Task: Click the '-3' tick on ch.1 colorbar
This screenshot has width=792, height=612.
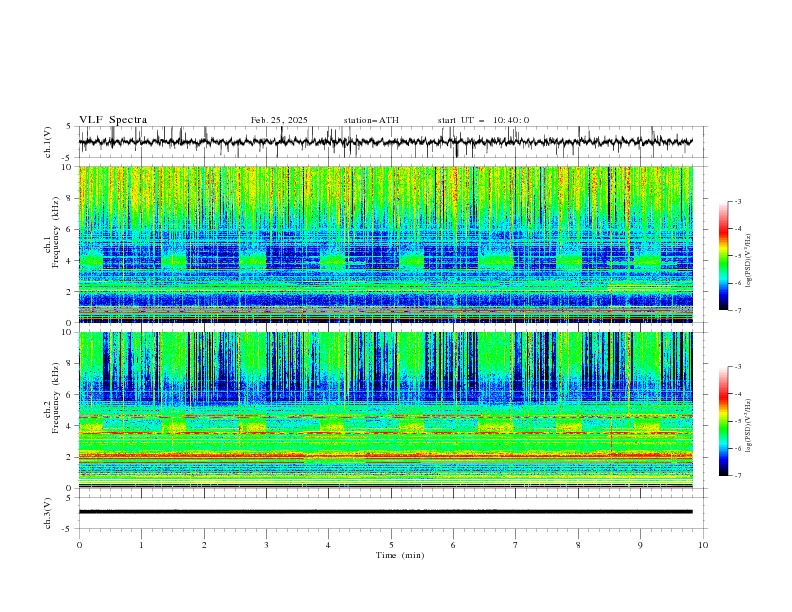Action: pyautogui.click(x=737, y=201)
